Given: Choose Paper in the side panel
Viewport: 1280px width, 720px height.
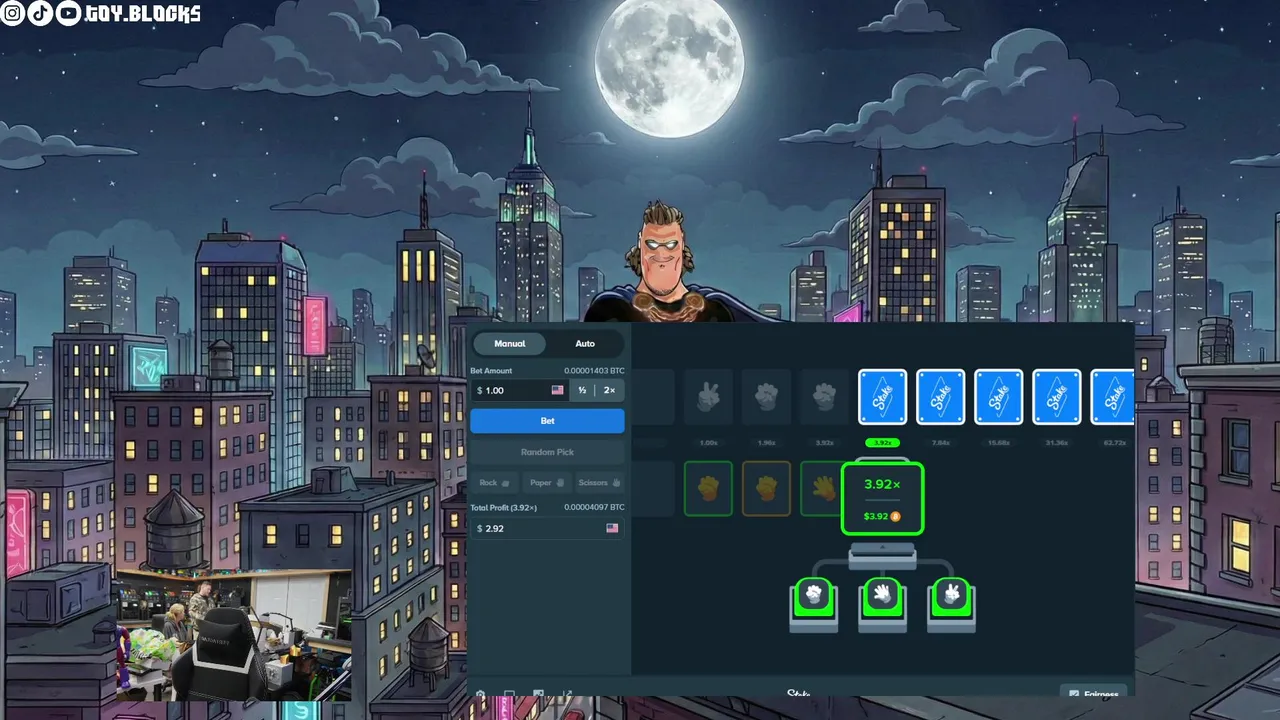Looking at the screenshot, I should pos(547,483).
